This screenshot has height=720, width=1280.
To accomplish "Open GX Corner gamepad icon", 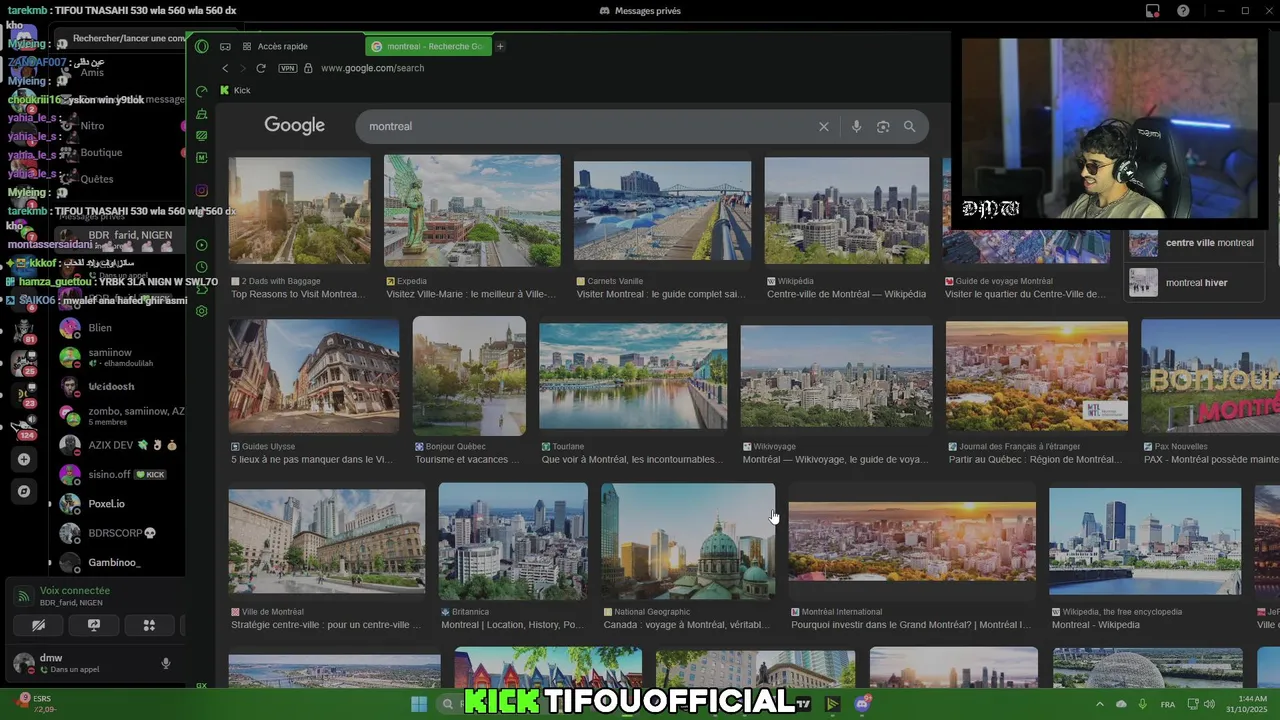I will coord(225,46).
